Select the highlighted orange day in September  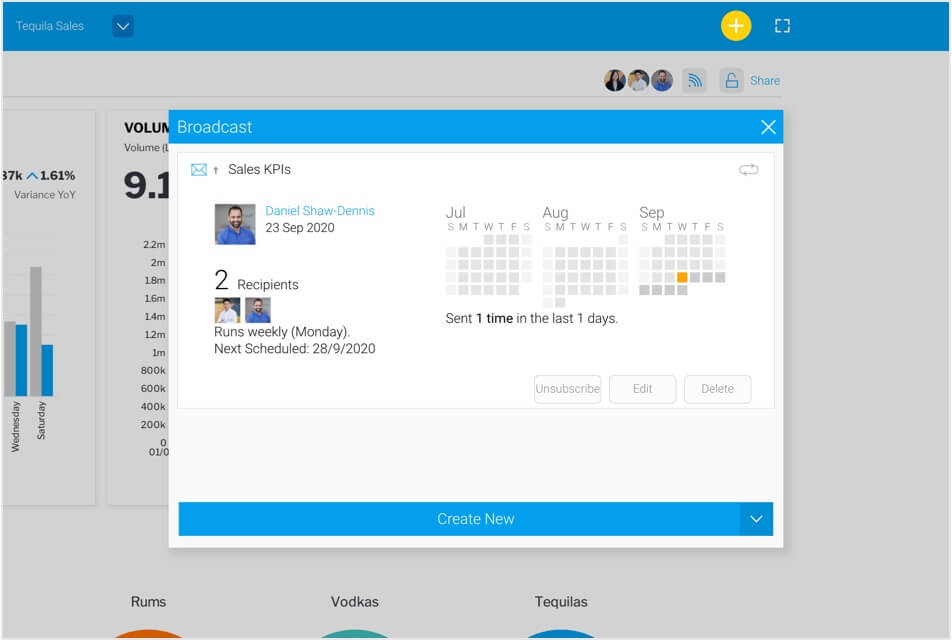[x=682, y=276]
